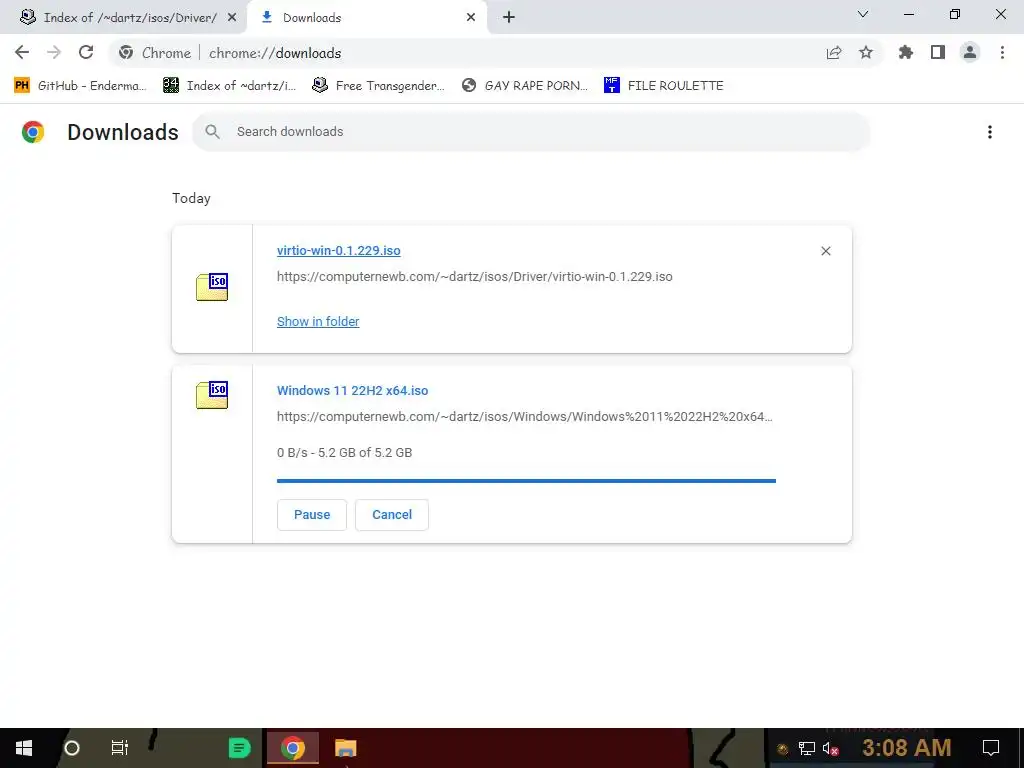Close the Index of /~dartz tab
Image resolution: width=1024 pixels, height=768 pixels.
pos(232,18)
